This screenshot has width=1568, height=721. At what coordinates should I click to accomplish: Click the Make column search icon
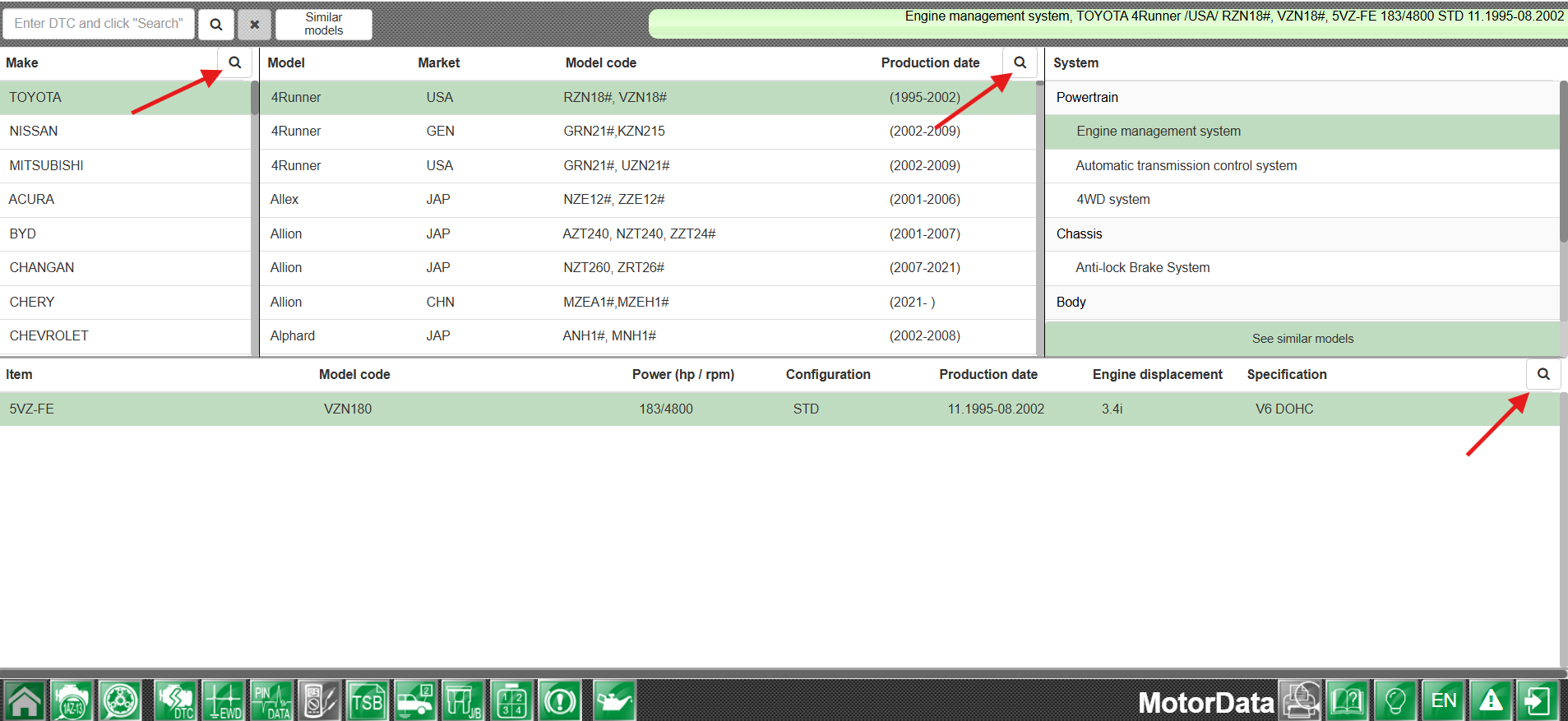click(235, 62)
